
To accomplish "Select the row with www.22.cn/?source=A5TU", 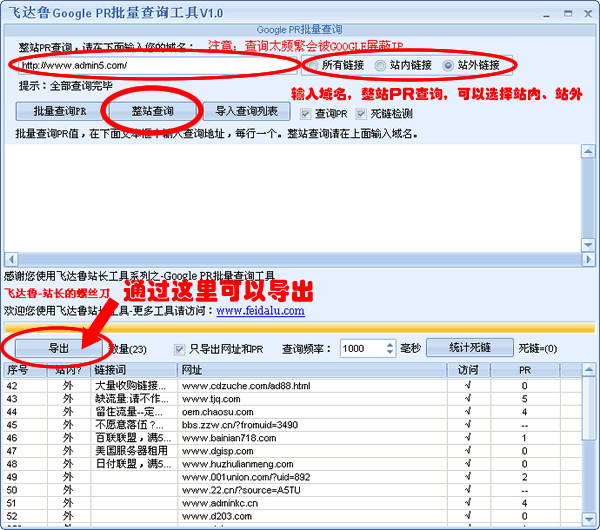I will [x=293, y=490].
